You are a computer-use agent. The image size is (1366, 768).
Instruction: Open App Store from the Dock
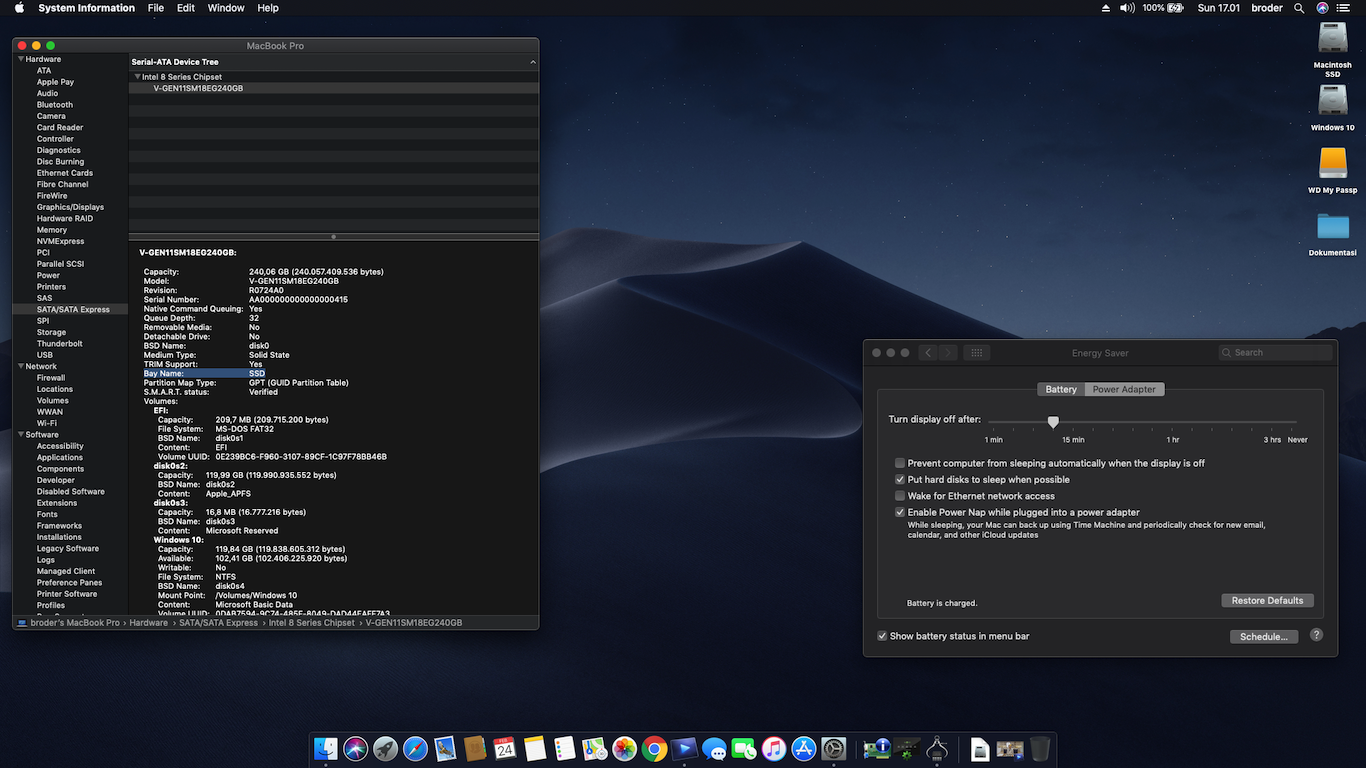click(804, 749)
